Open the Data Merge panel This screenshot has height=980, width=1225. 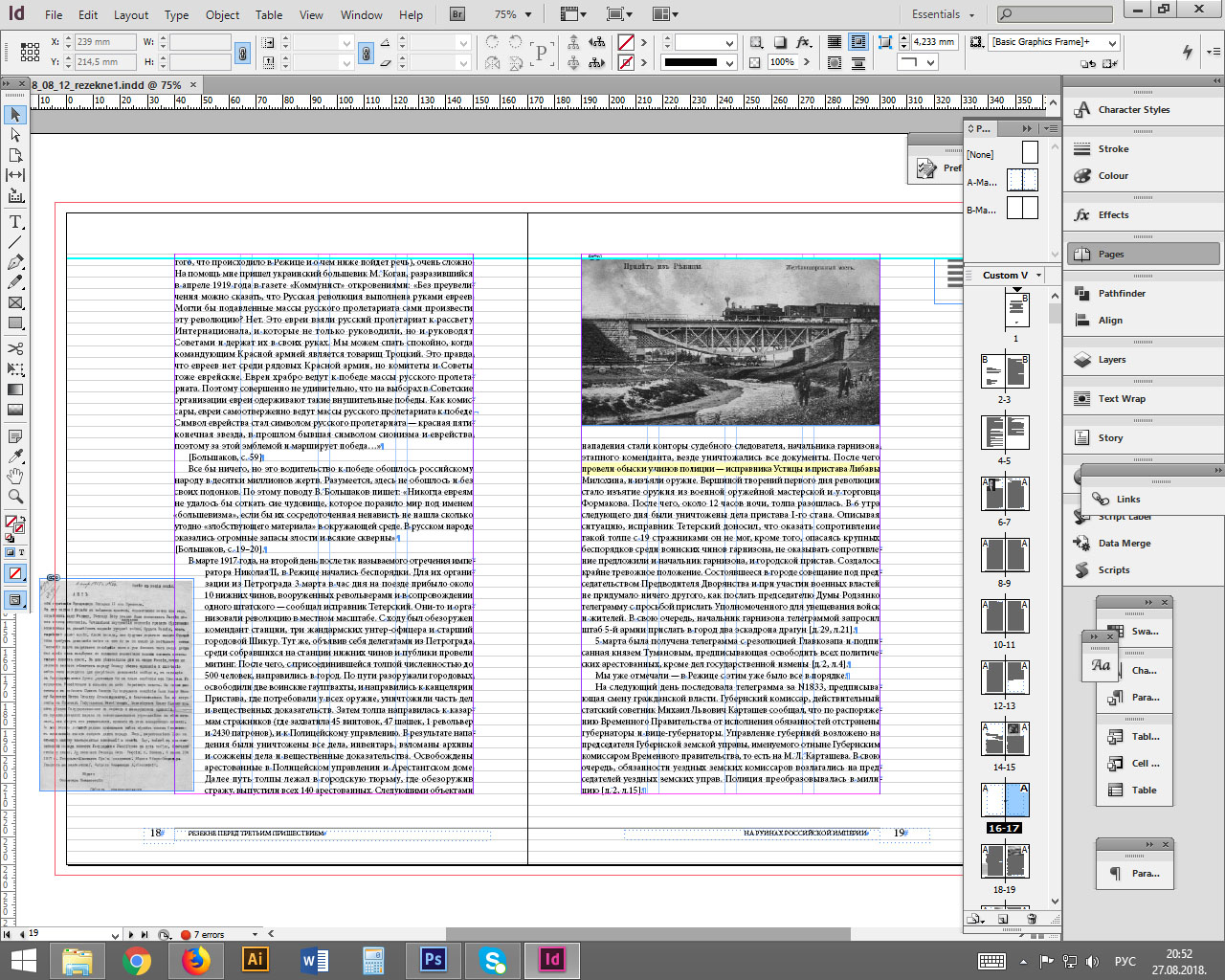1124,543
